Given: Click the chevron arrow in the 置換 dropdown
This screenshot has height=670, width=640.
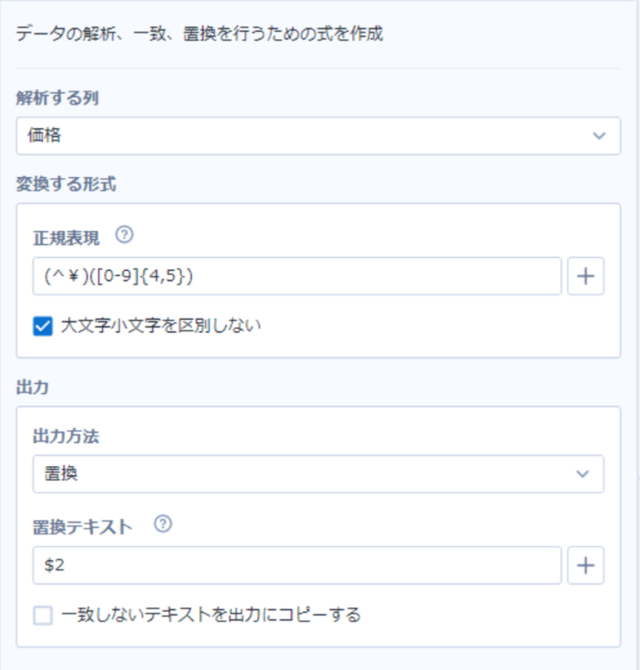Looking at the screenshot, I should (x=582, y=474).
